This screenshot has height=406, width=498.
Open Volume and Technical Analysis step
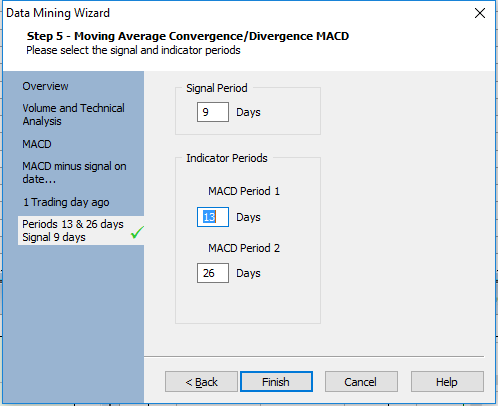click(73, 114)
